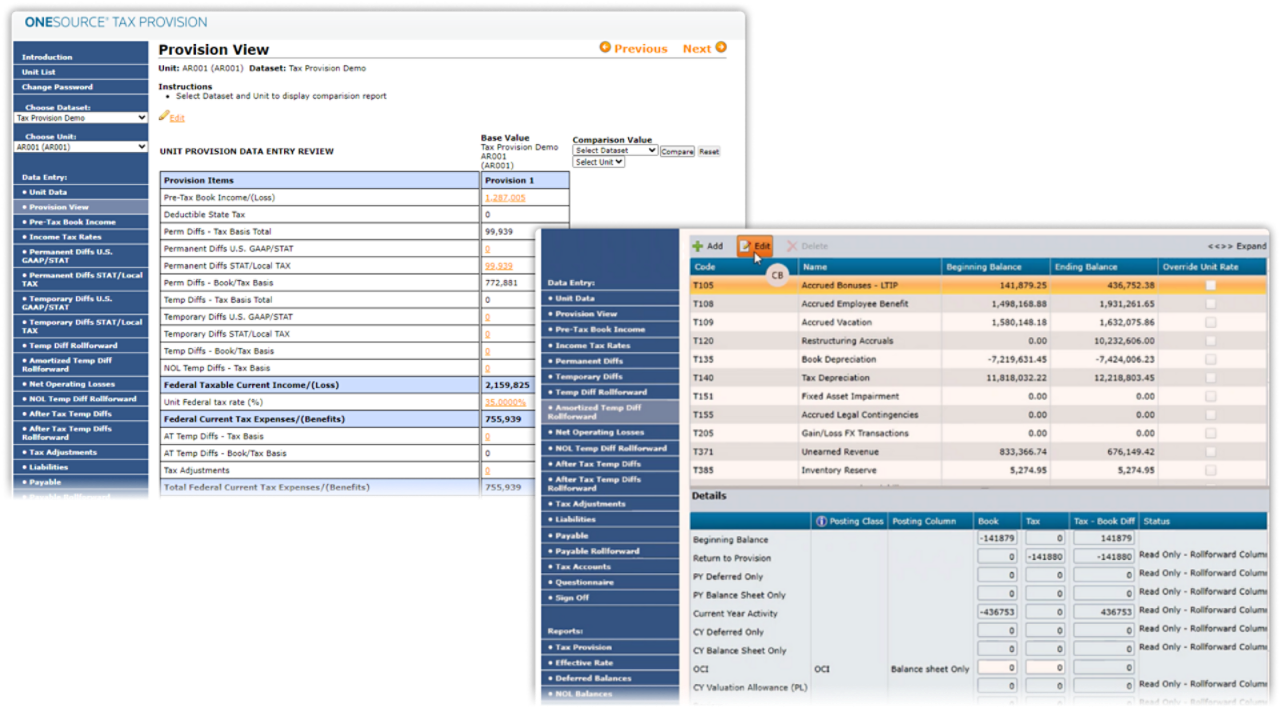Screen dimensions: 1280x720
Task: Click the orange Next arrow icon
Action: point(721,48)
